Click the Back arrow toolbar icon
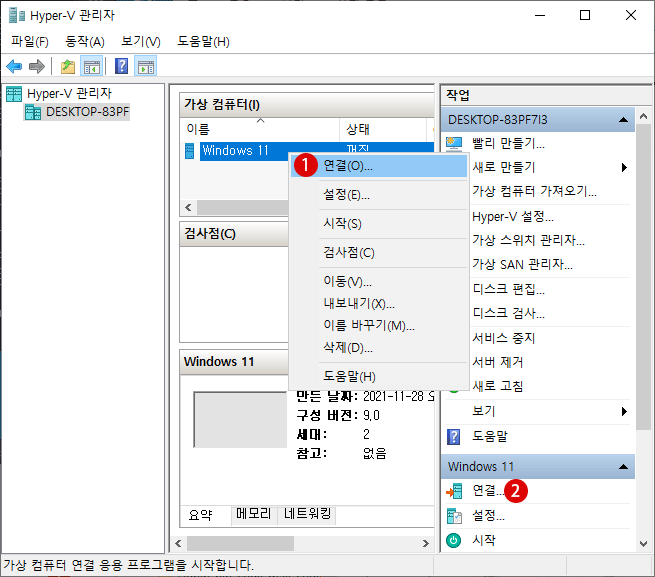Image resolution: width=655 pixels, height=577 pixels. [x=14, y=66]
